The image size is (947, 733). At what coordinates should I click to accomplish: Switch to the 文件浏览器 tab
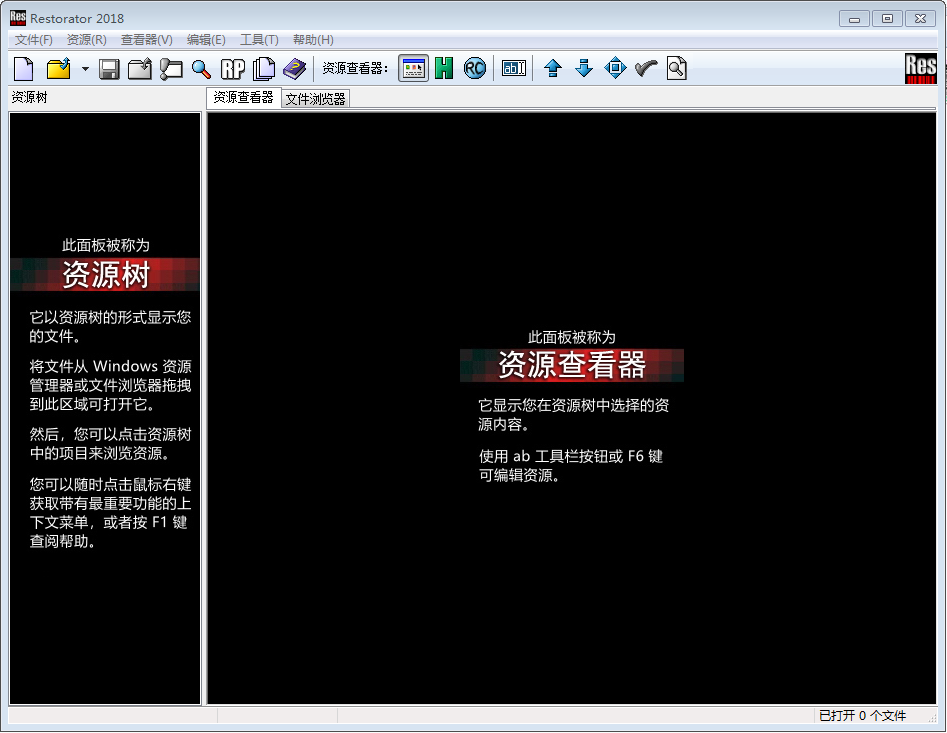point(315,99)
